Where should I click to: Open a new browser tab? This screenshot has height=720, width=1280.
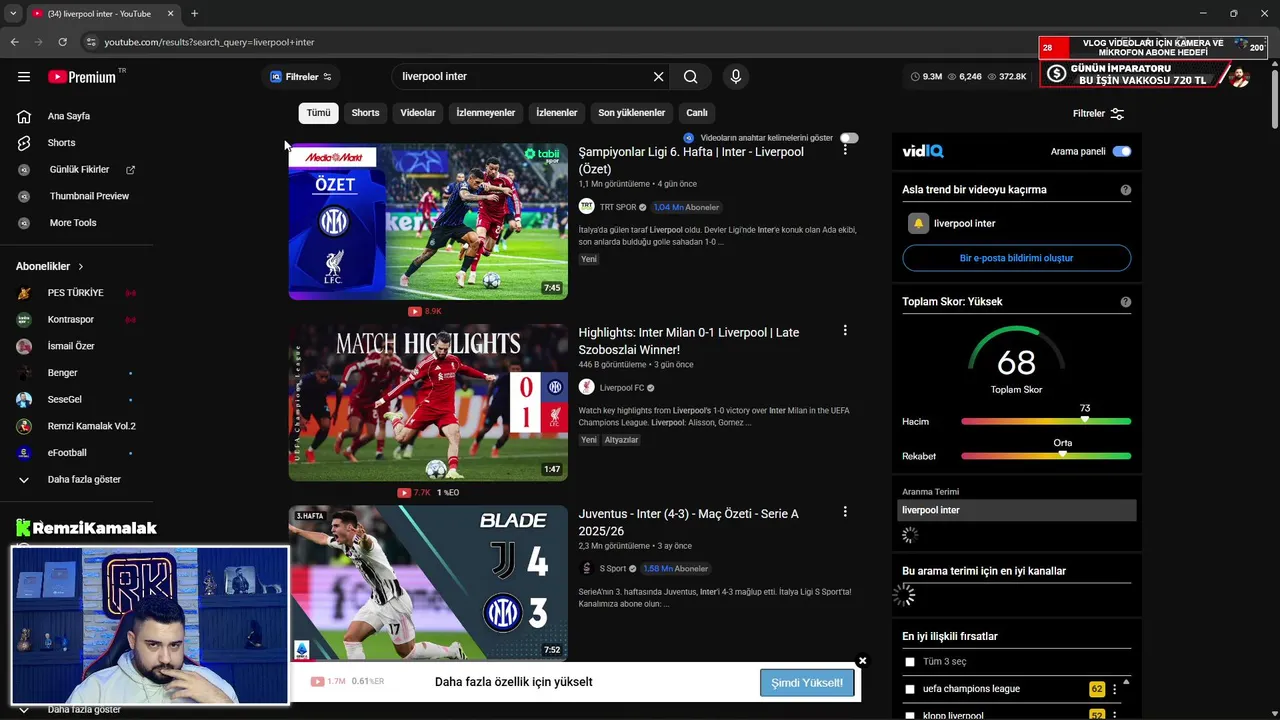tap(194, 14)
